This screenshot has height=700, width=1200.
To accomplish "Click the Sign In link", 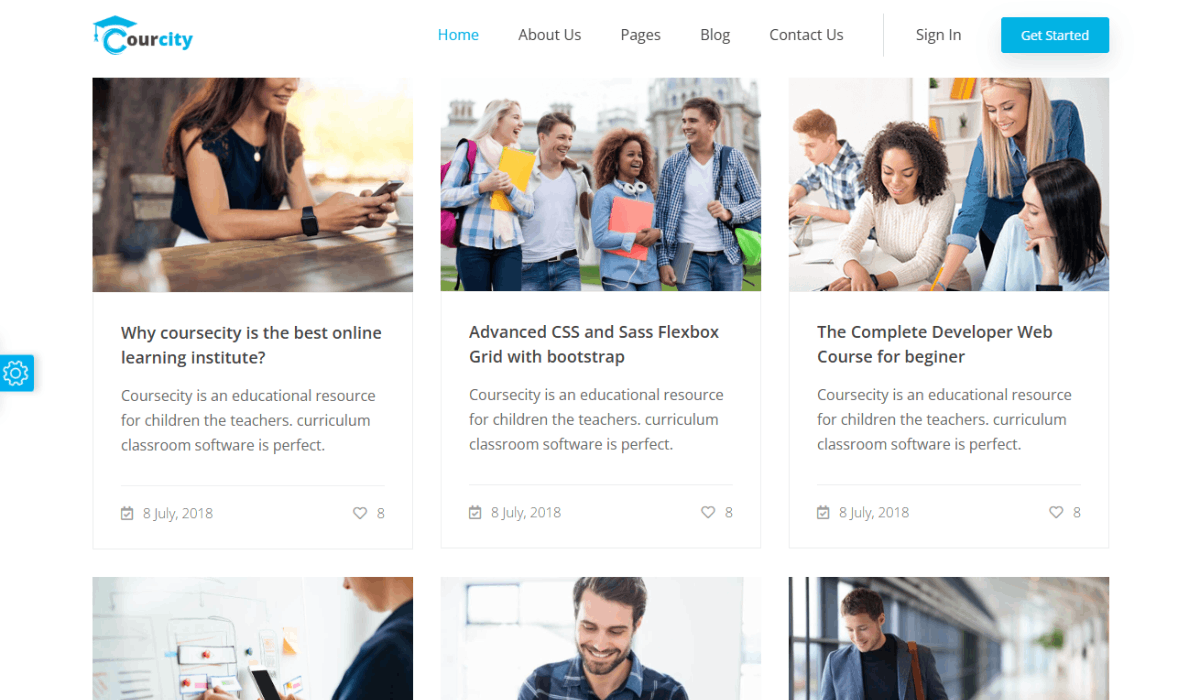I will coord(938,35).
